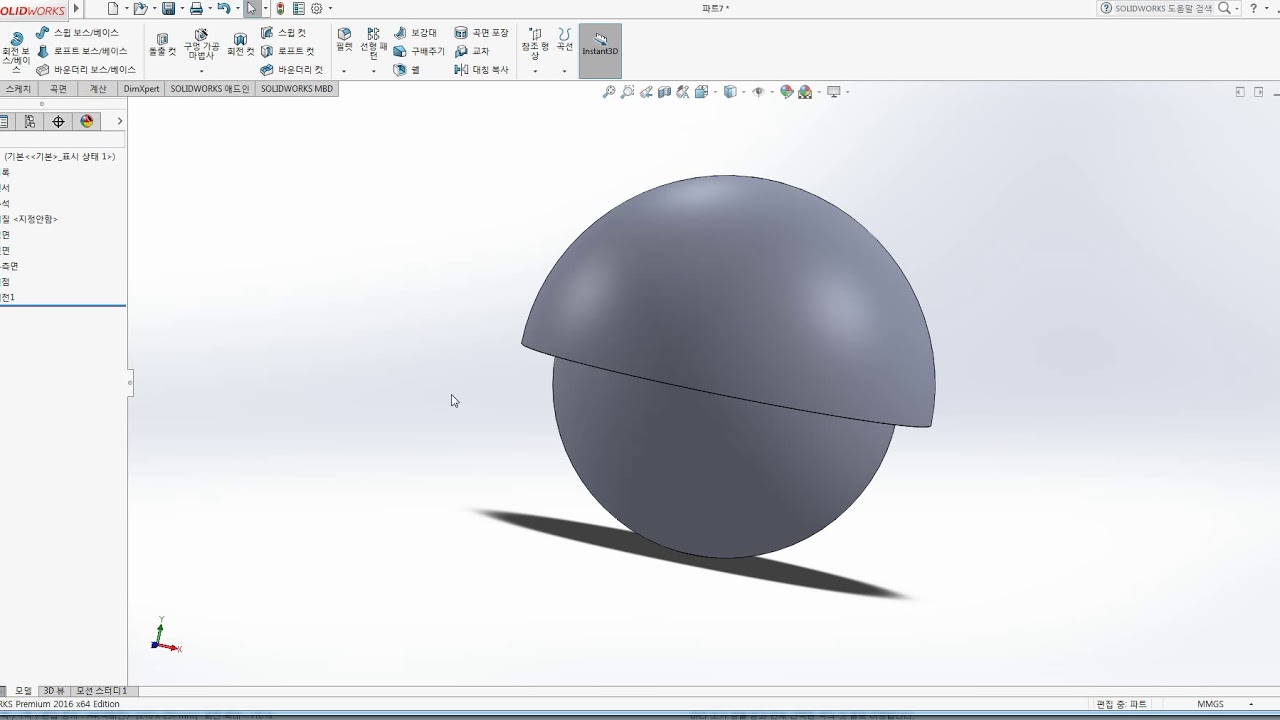Viewport: 1280px width, 720px height.
Task: Click the Zoom to Fit icon
Action: [608, 92]
